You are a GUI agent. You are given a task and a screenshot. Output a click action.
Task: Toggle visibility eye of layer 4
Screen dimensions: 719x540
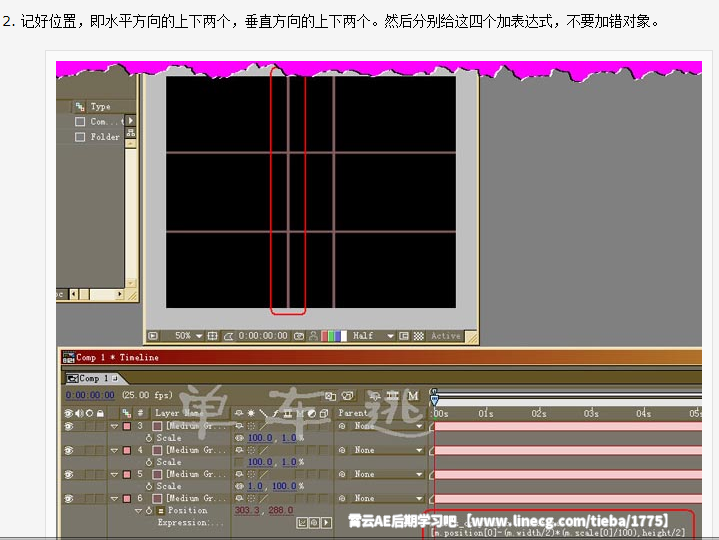click(x=69, y=450)
